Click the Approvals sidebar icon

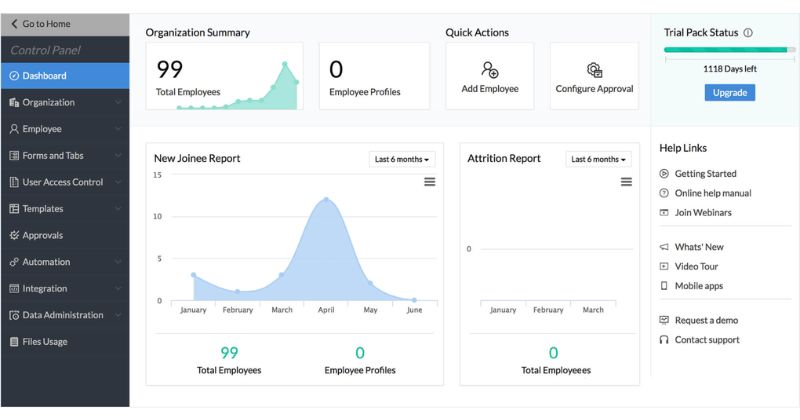click(x=14, y=235)
